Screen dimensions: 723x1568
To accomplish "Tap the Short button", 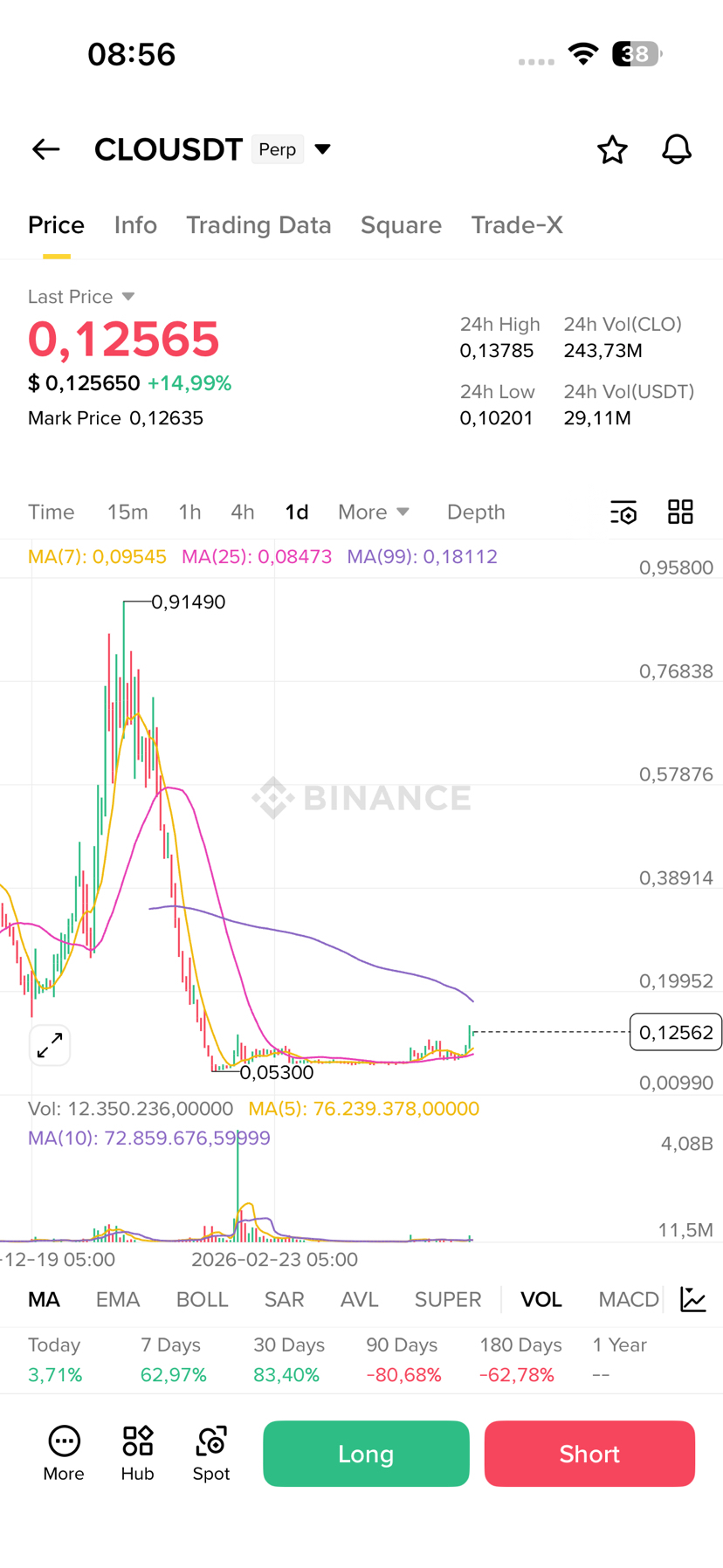I will (589, 1454).
